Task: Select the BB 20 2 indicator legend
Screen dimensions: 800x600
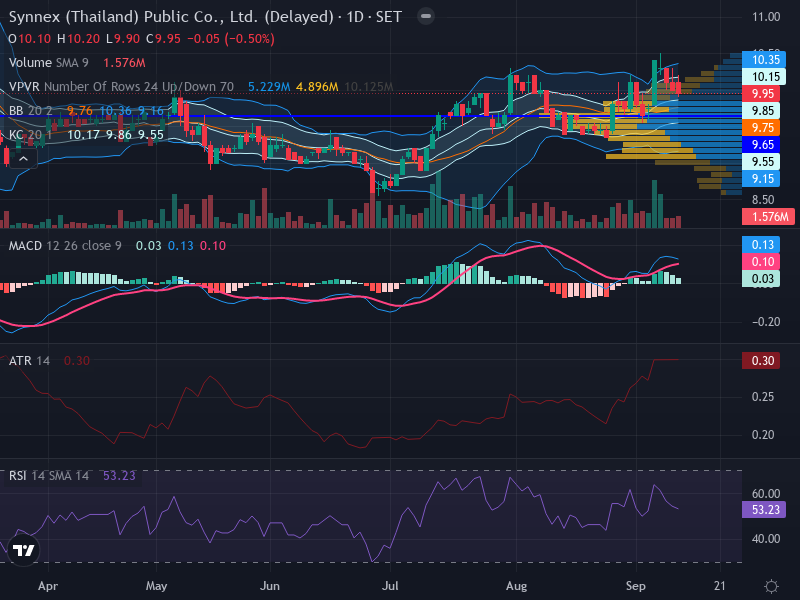Action: coord(30,111)
